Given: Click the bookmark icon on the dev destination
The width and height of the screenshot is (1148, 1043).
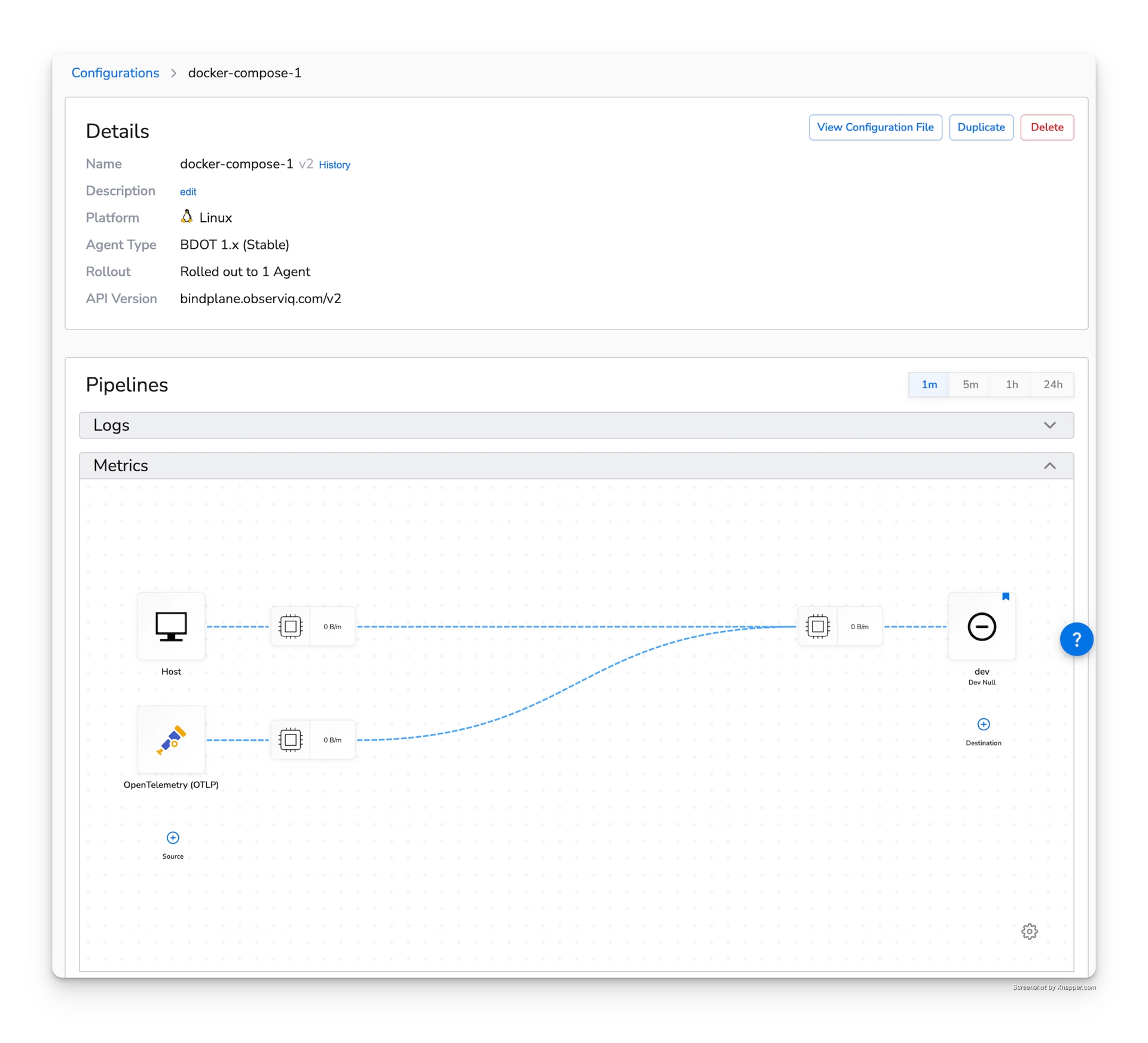Looking at the screenshot, I should click(x=1006, y=596).
